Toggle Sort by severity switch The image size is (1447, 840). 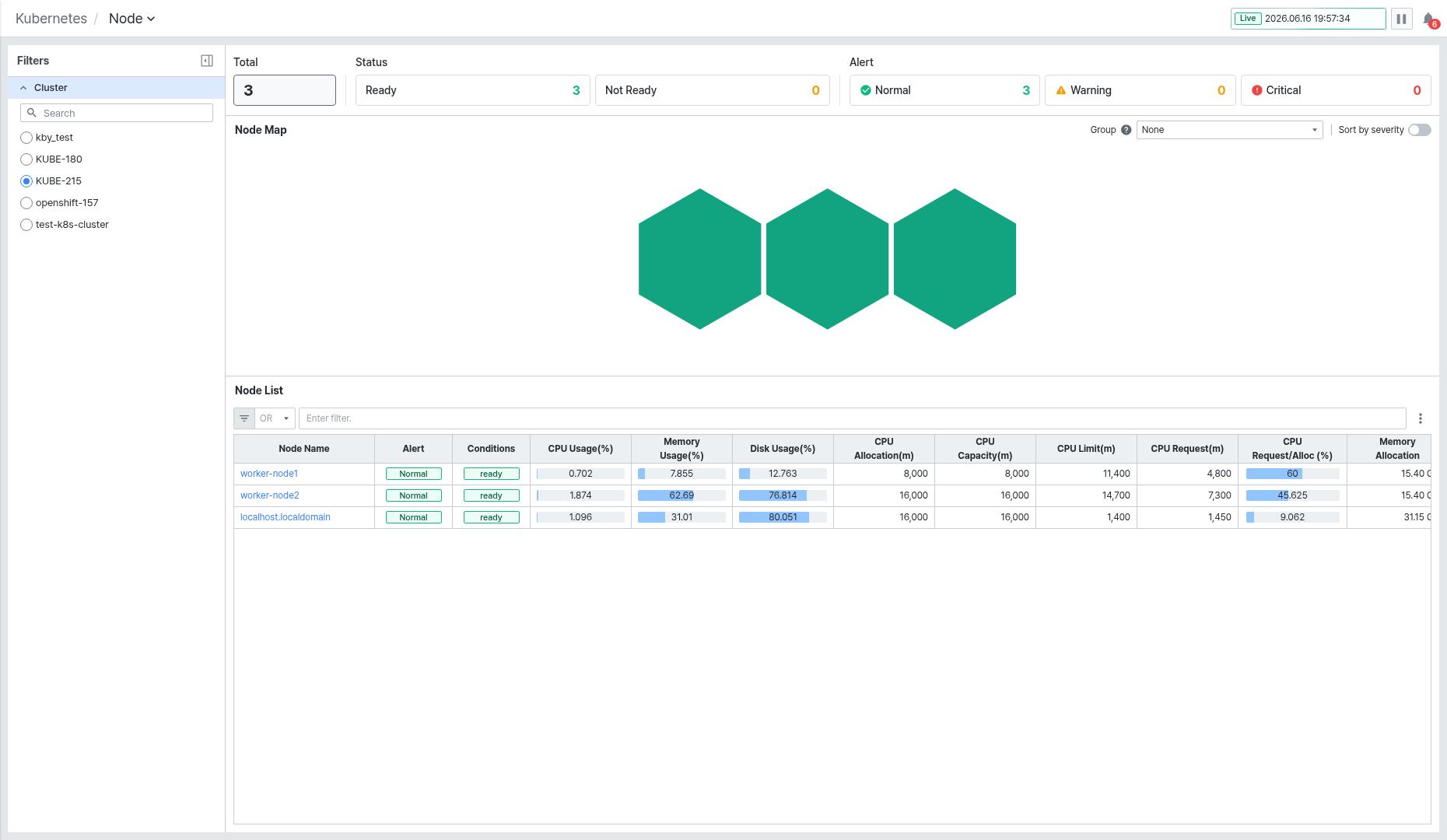1420,130
